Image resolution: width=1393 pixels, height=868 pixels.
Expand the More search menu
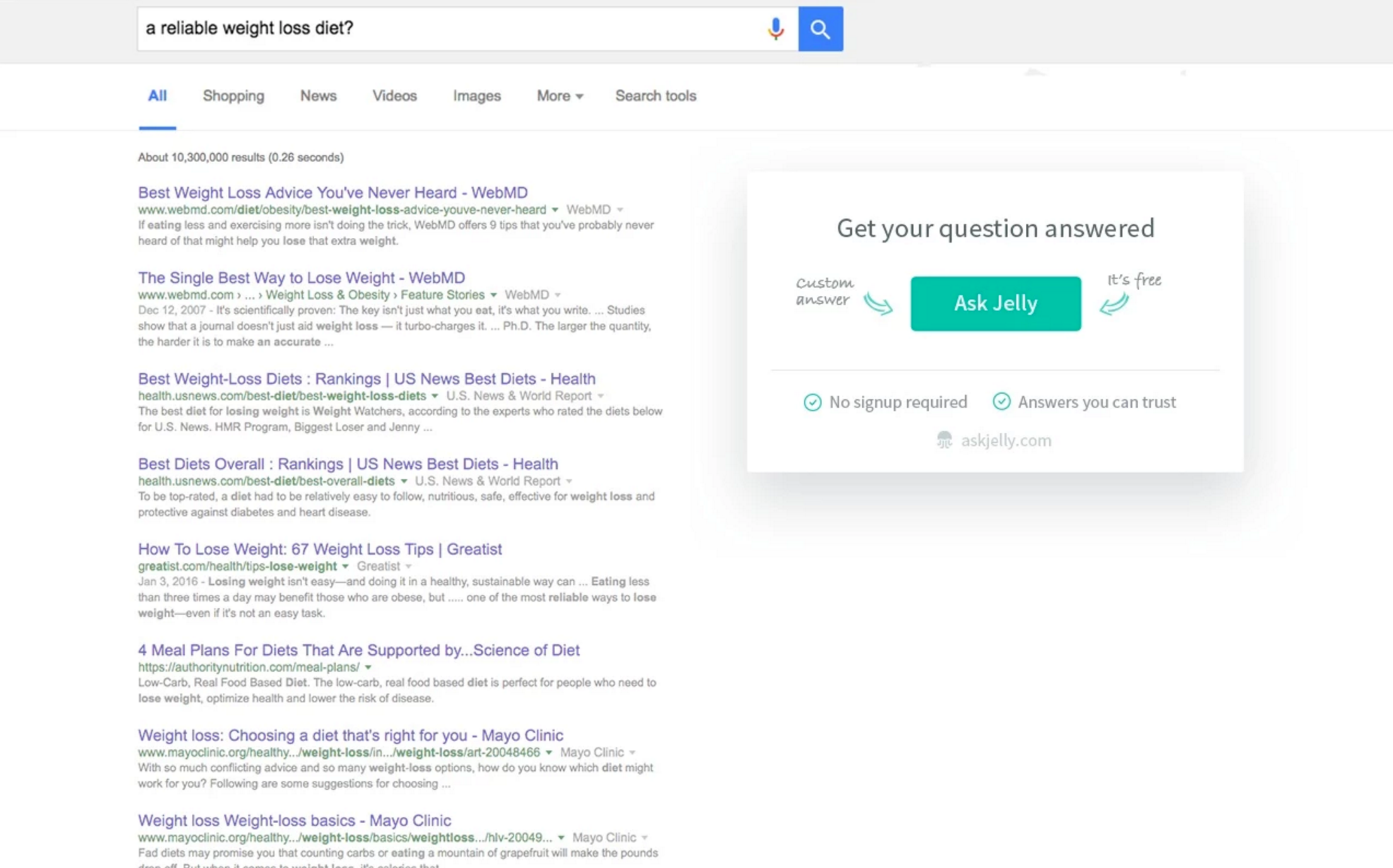(560, 96)
